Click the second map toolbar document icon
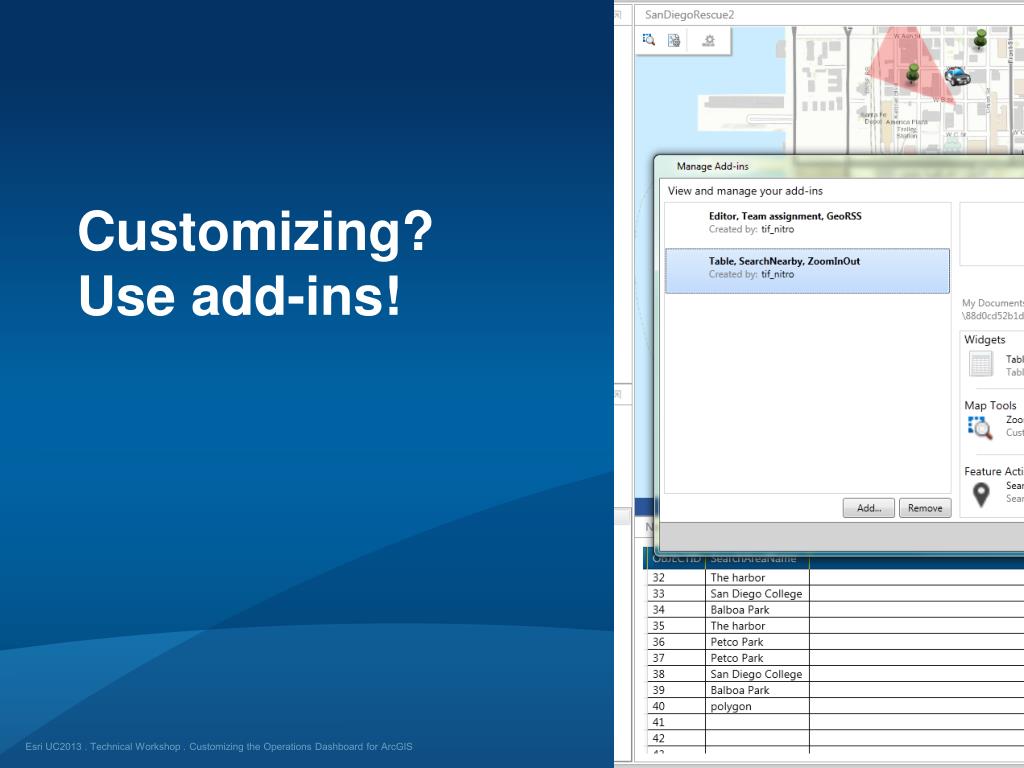 674,40
